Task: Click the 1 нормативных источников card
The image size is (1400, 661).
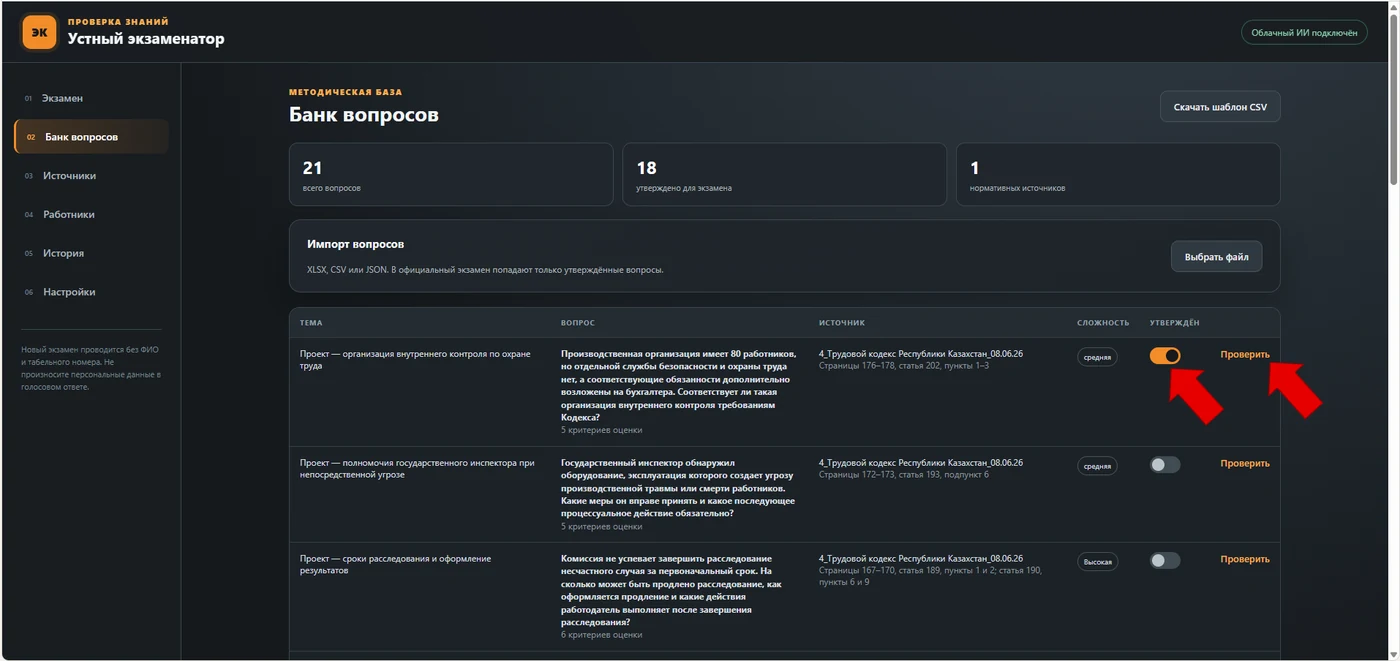Action: [x=1118, y=174]
